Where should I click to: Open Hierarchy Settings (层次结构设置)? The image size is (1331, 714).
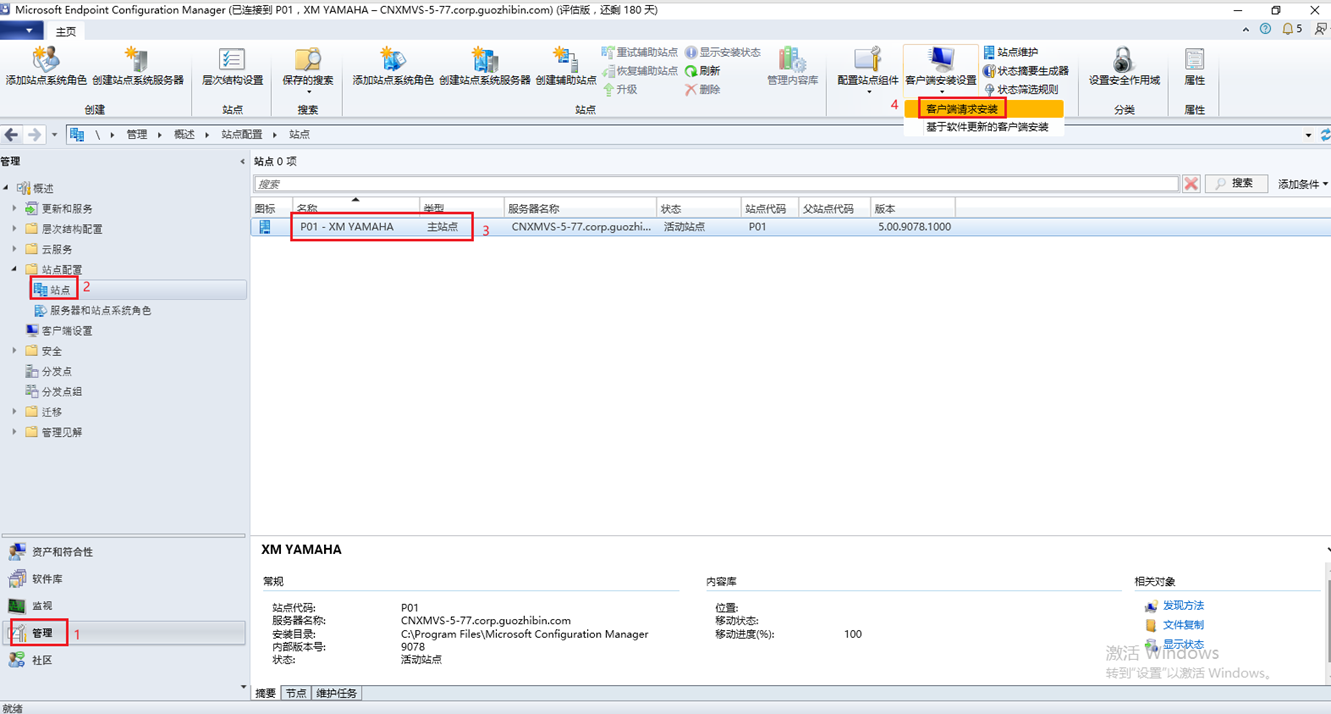[x=232, y=67]
